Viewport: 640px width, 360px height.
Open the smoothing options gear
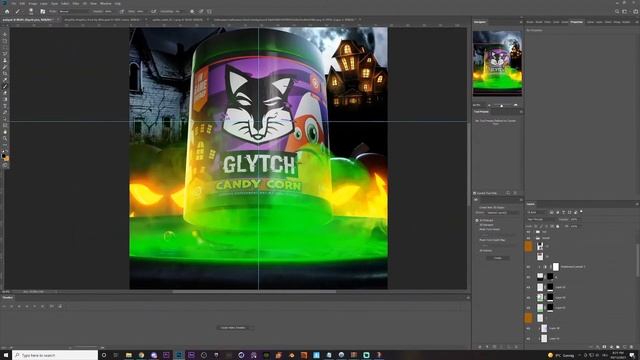(x=192, y=11)
